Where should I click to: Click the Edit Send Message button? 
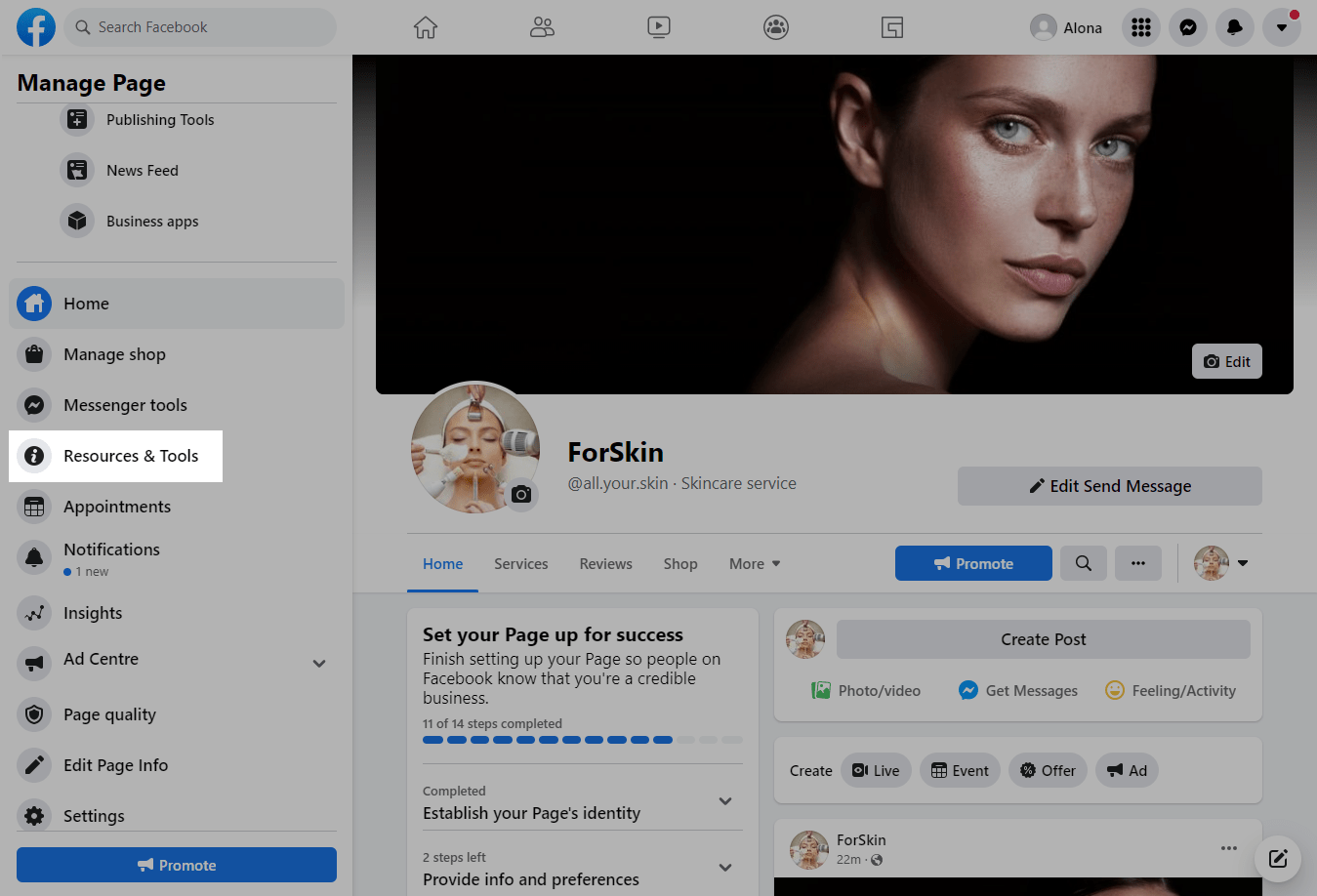coord(1110,486)
